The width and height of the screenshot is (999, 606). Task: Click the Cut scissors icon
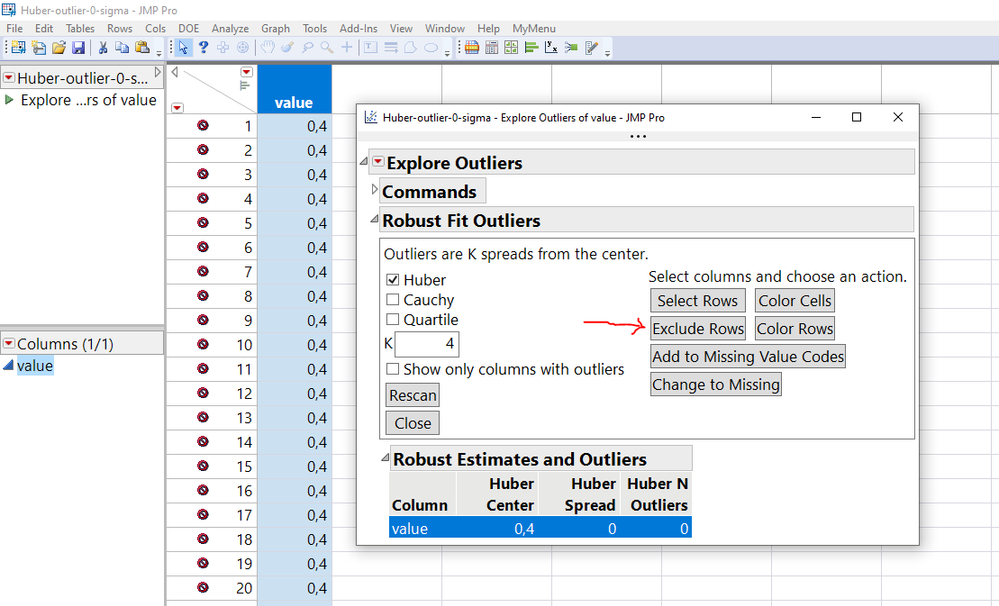click(102, 48)
